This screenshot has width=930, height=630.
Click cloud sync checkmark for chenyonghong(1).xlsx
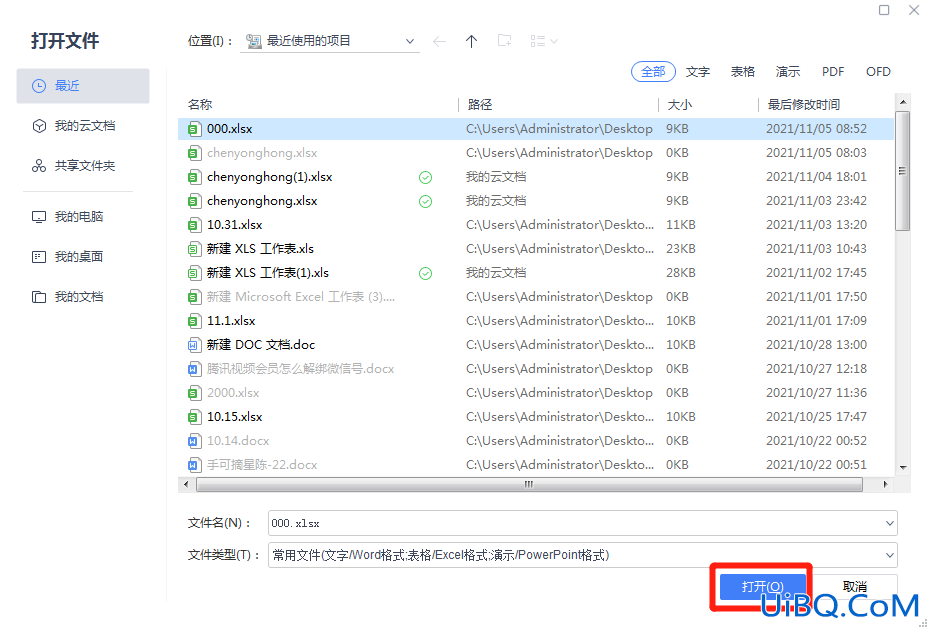tap(425, 177)
